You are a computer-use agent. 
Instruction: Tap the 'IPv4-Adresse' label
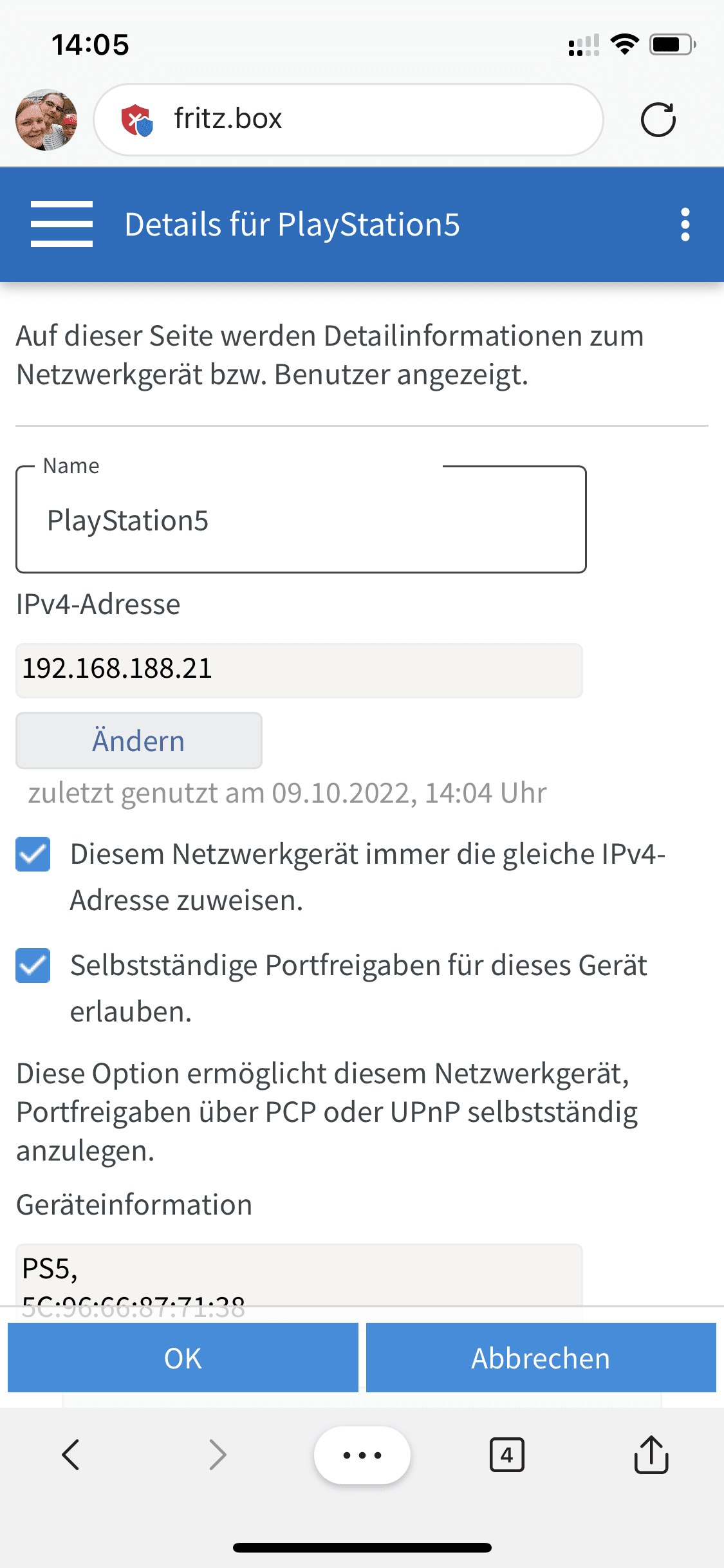pos(98,604)
